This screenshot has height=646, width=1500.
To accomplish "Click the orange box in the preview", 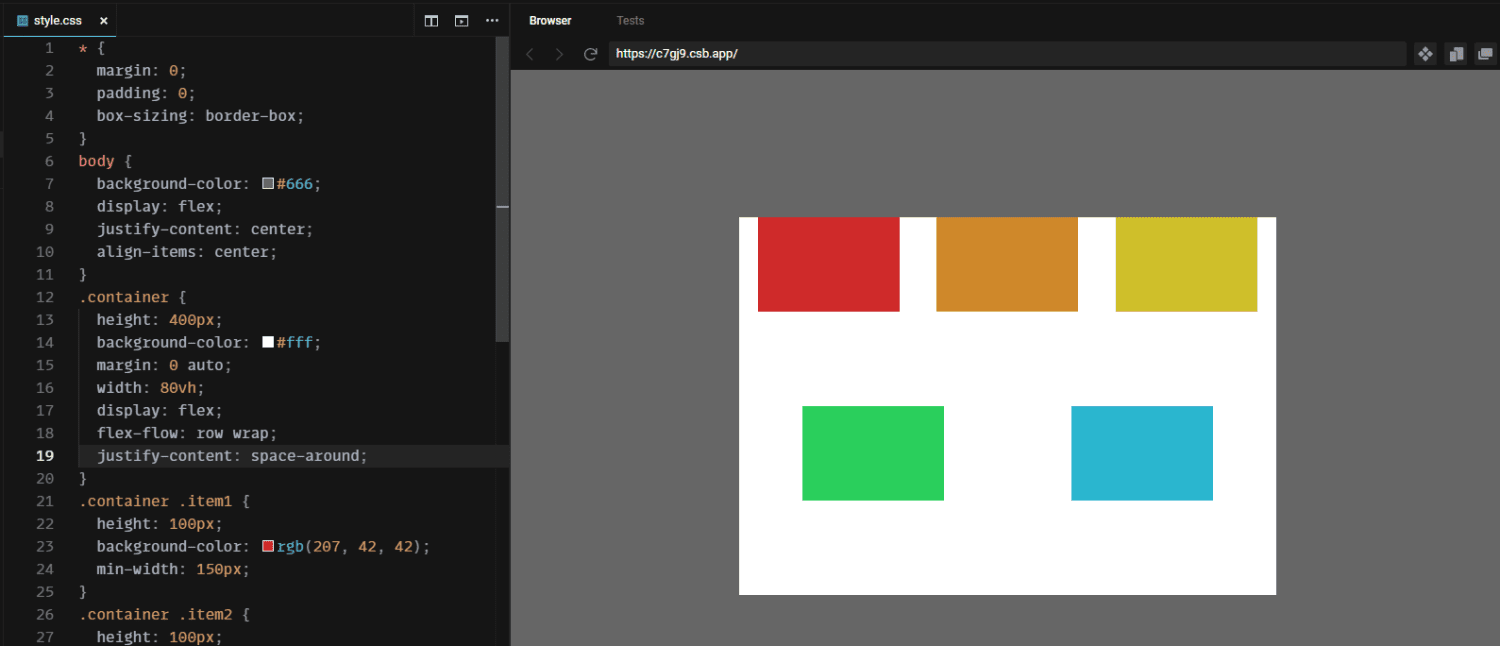I will coord(1007,264).
